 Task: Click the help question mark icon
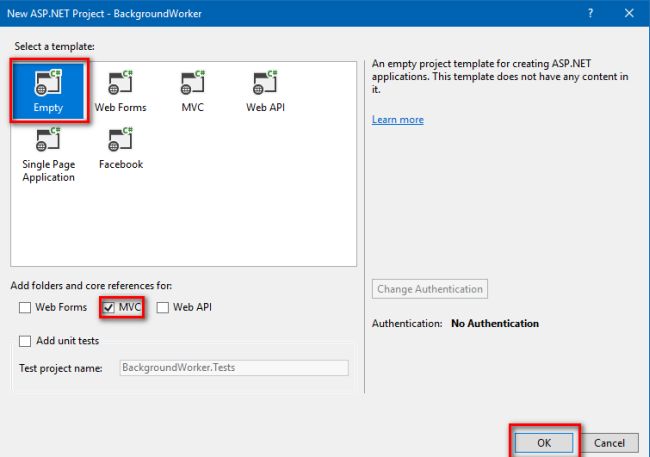(590, 13)
